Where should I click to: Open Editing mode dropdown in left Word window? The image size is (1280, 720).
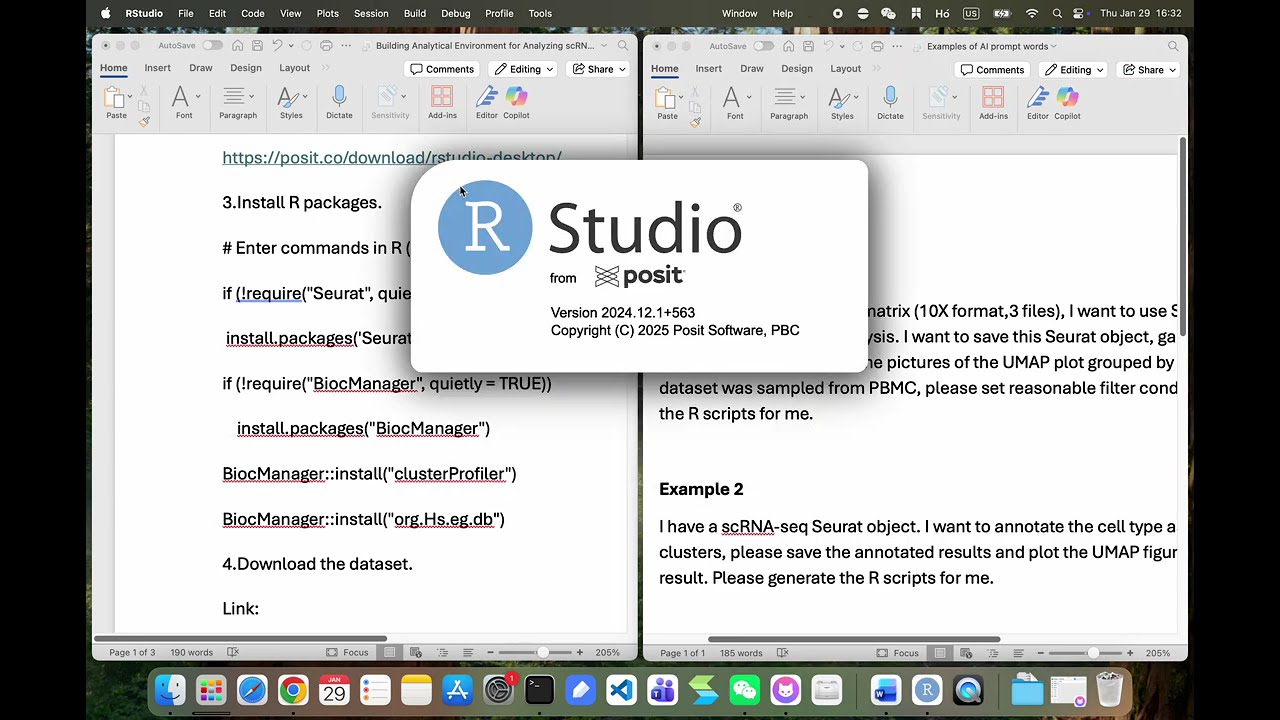click(x=524, y=69)
